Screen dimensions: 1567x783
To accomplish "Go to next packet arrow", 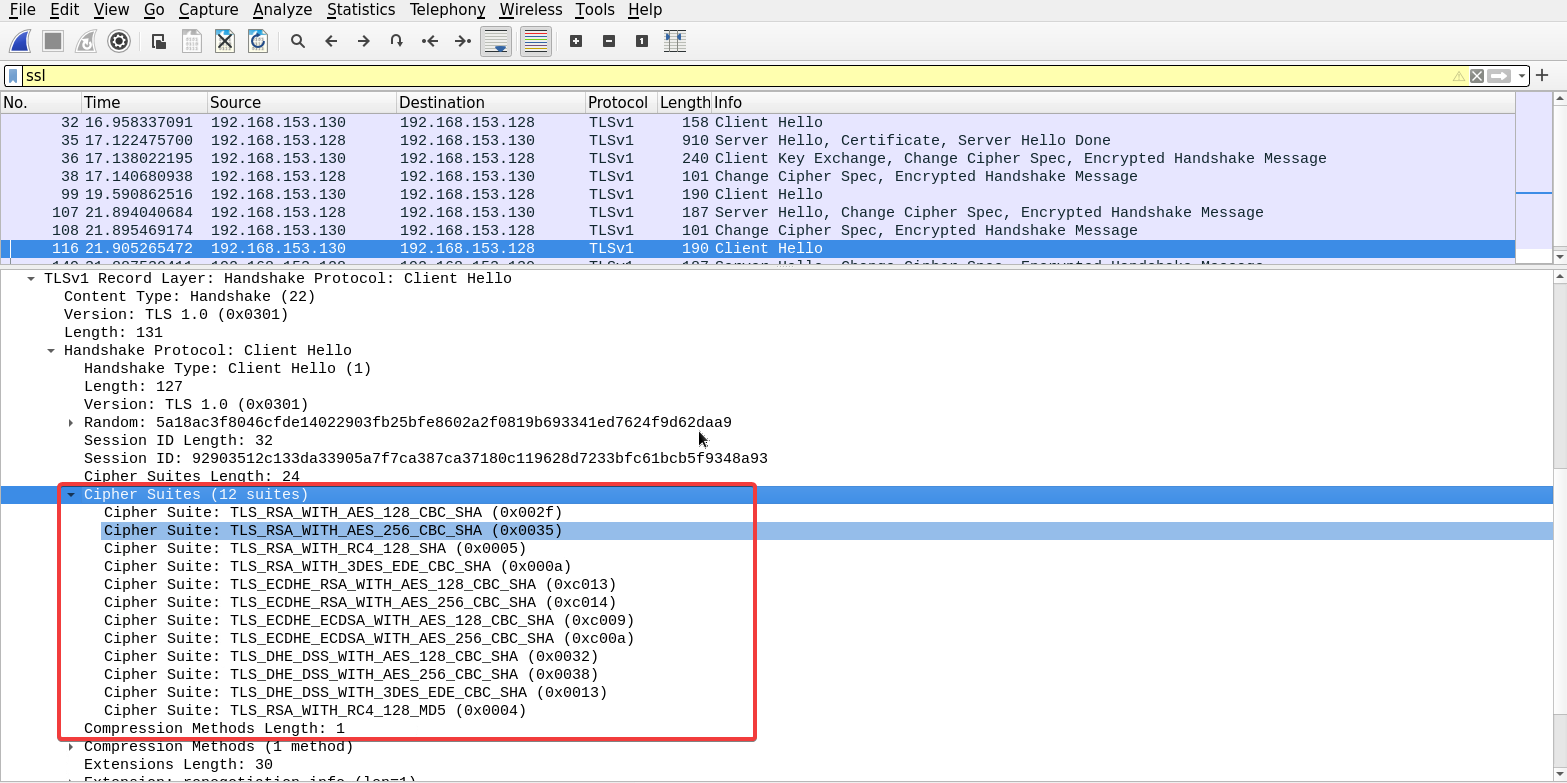I will tap(364, 41).
